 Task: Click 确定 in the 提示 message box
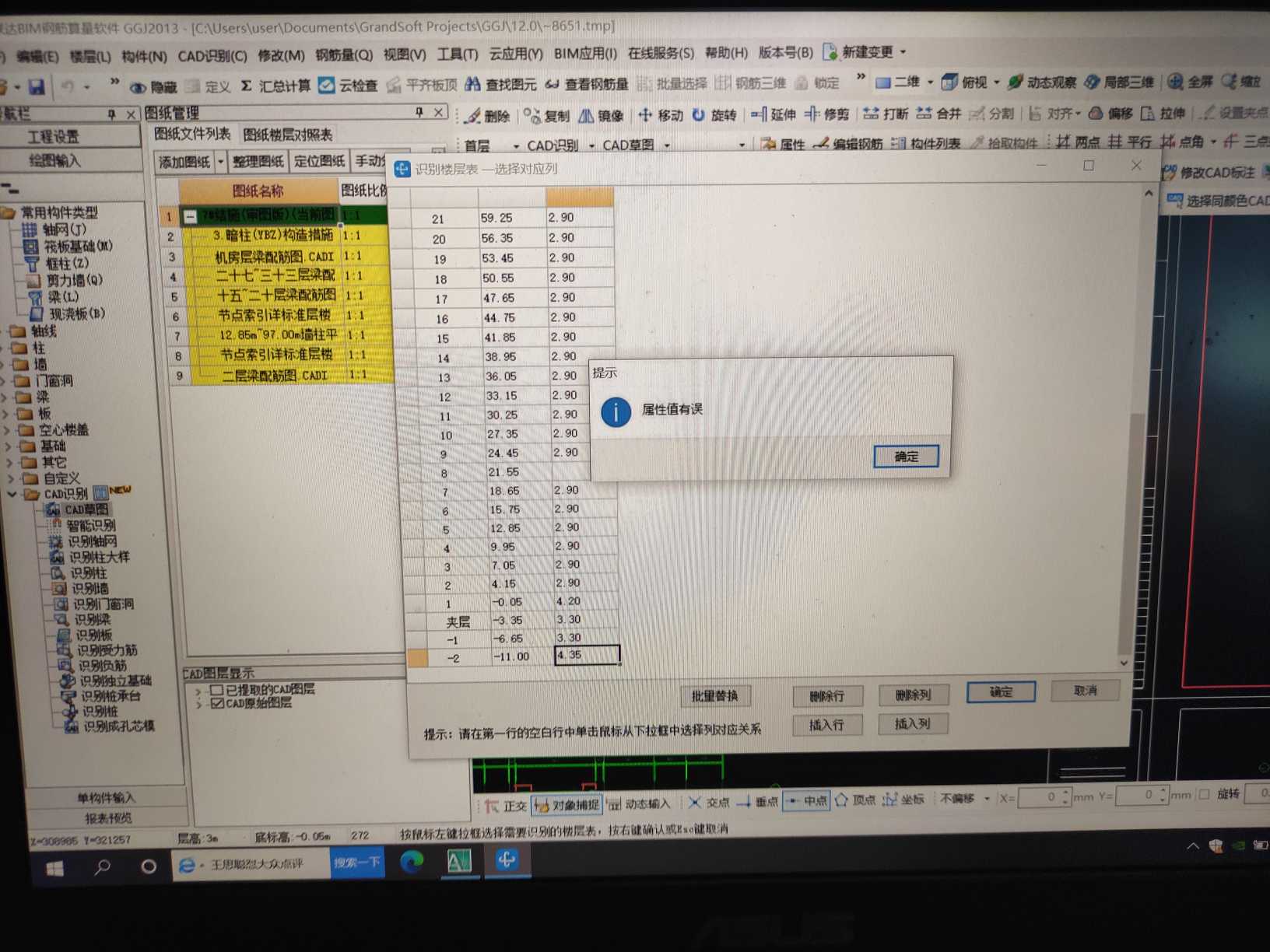click(x=906, y=457)
